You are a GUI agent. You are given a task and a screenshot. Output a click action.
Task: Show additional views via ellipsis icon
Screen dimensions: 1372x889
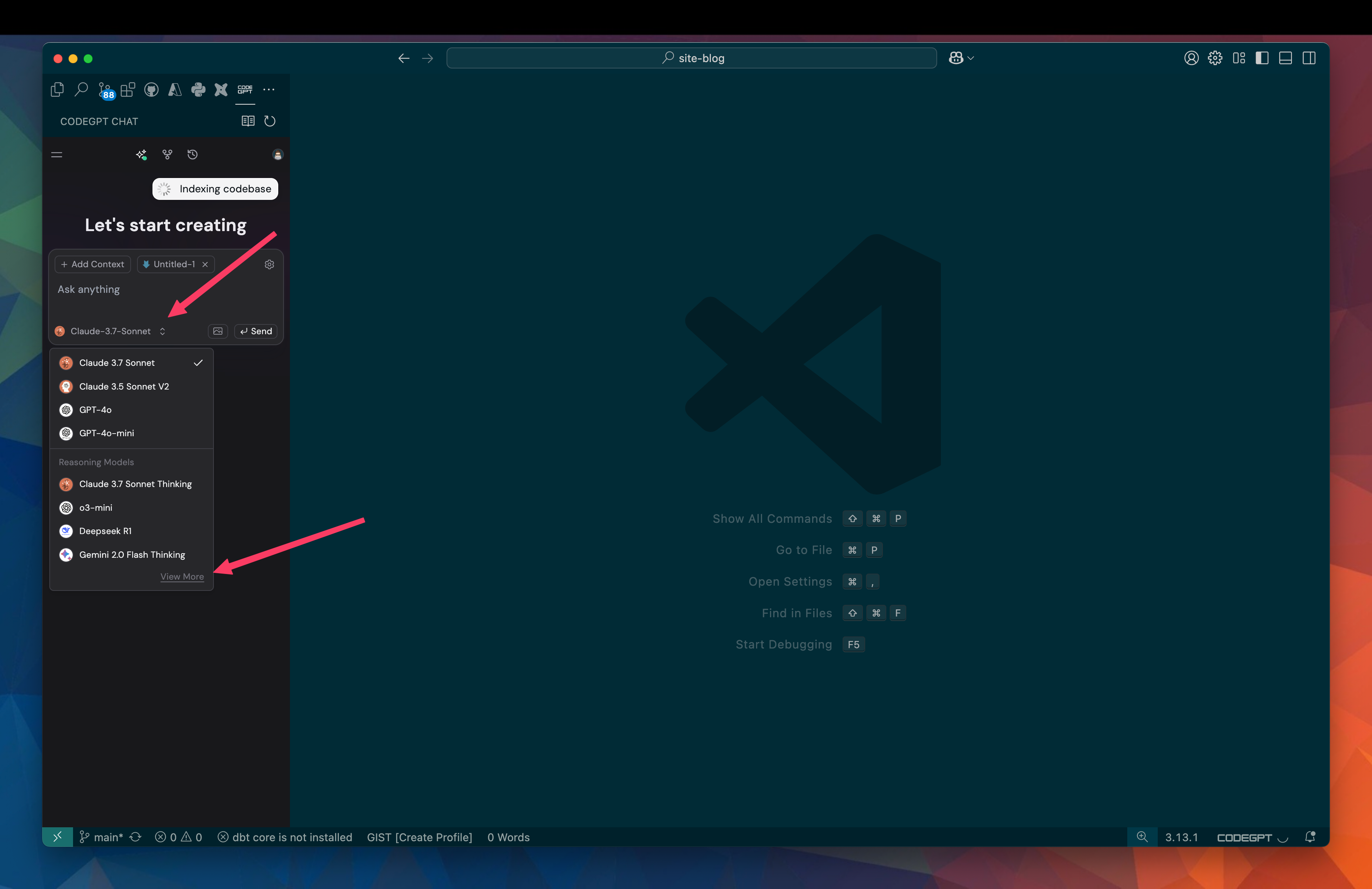pyautogui.click(x=268, y=89)
